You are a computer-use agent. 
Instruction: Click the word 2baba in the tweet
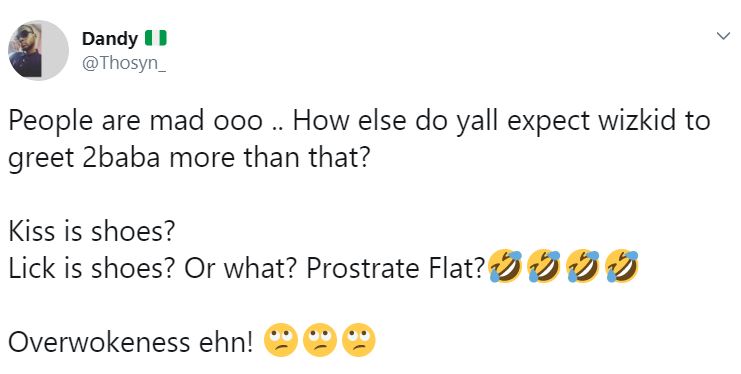[x=121, y=157]
